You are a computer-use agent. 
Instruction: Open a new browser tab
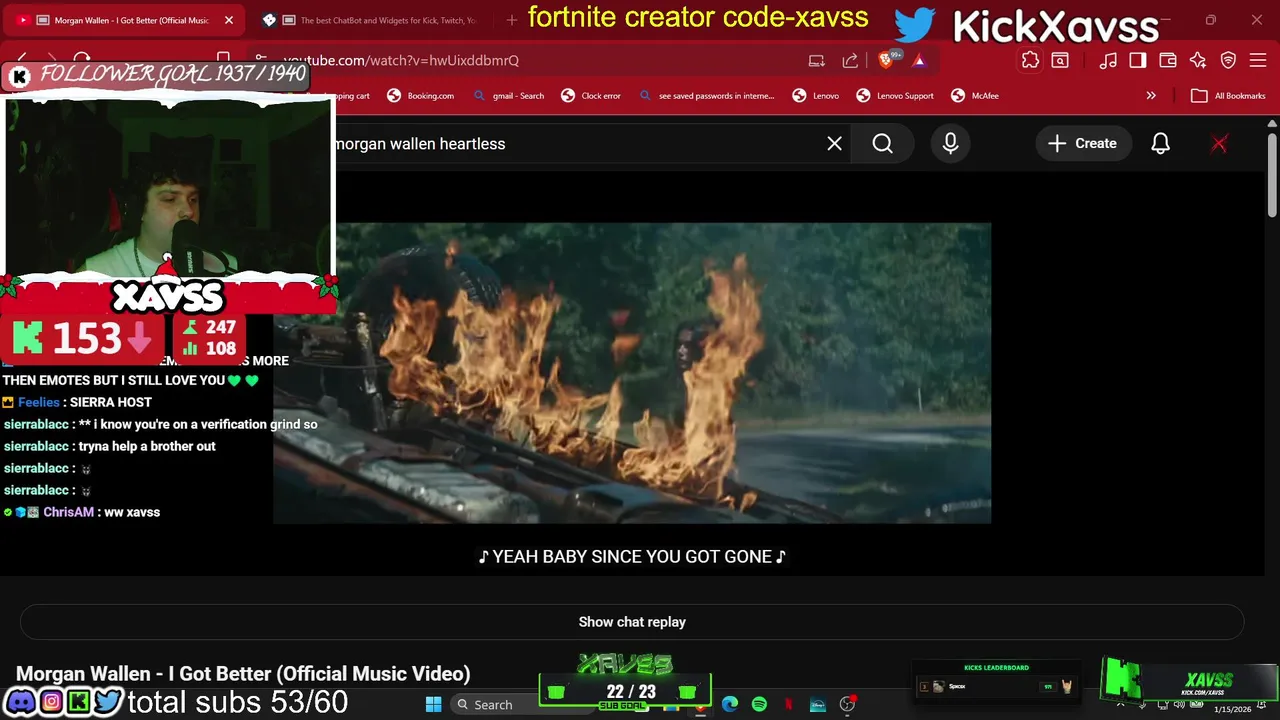(x=511, y=20)
